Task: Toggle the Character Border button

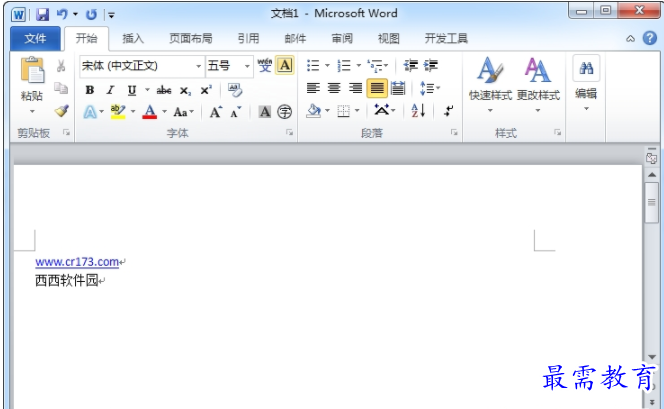Action: (x=285, y=66)
